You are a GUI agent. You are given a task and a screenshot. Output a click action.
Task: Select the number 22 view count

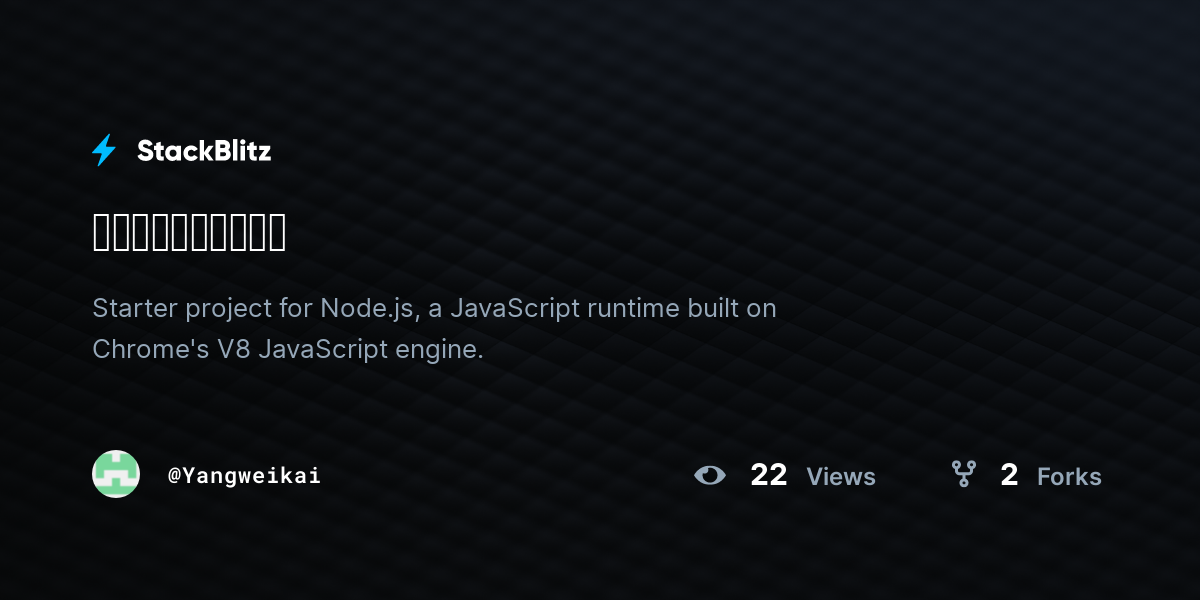pos(768,475)
